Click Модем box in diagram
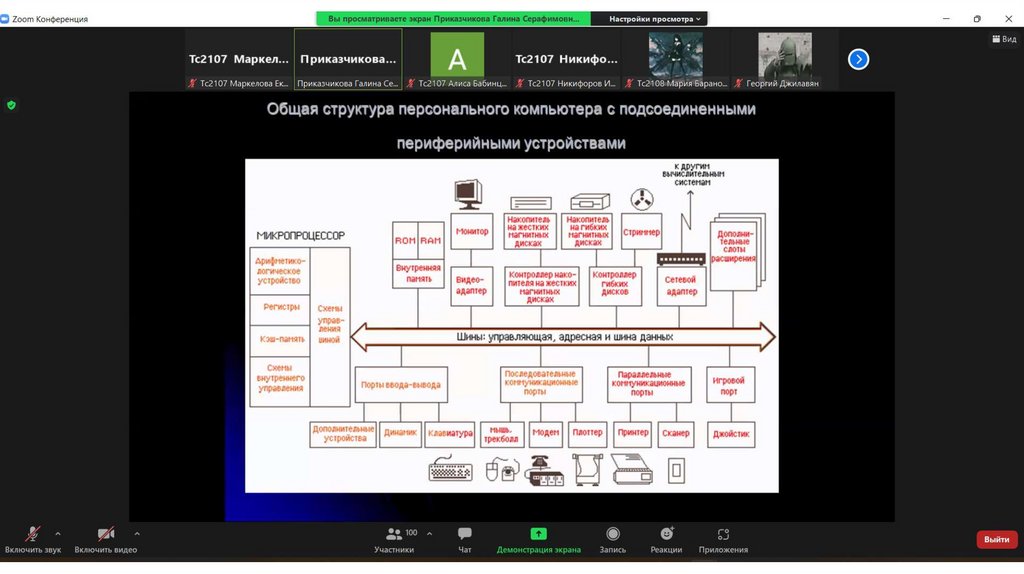This screenshot has height=574, width=1024. pyautogui.click(x=545, y=433)
